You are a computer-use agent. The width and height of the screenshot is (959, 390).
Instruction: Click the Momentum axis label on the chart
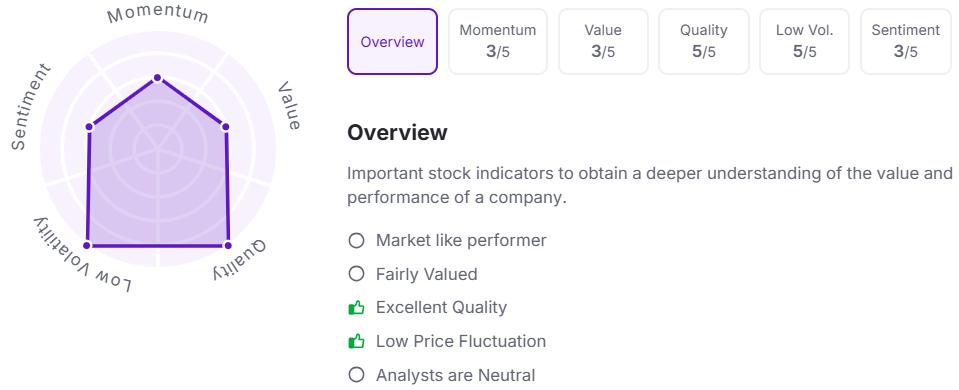point(158,15)
